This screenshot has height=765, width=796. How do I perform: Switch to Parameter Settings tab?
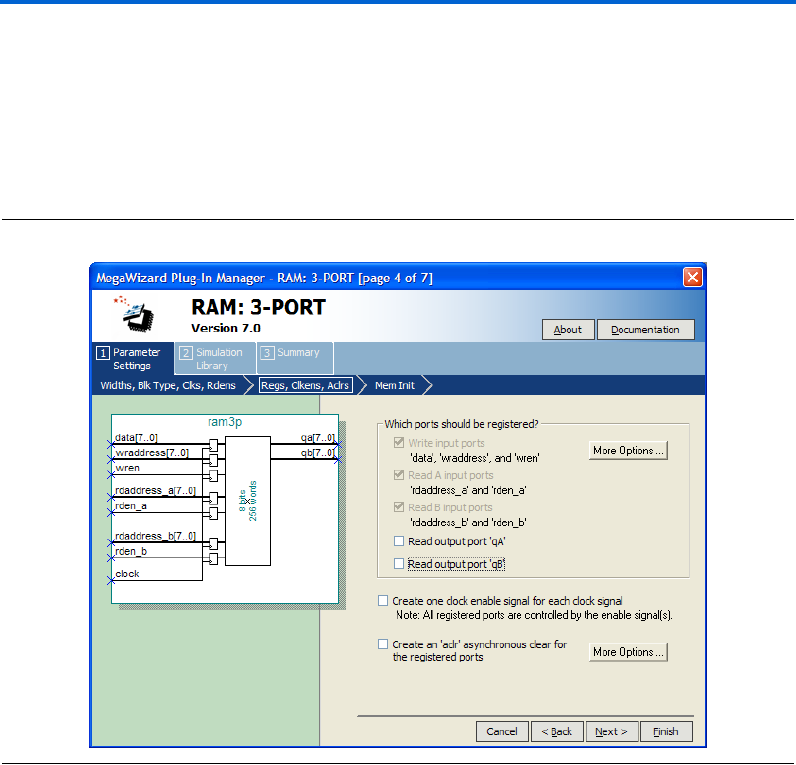coord(133,358)
